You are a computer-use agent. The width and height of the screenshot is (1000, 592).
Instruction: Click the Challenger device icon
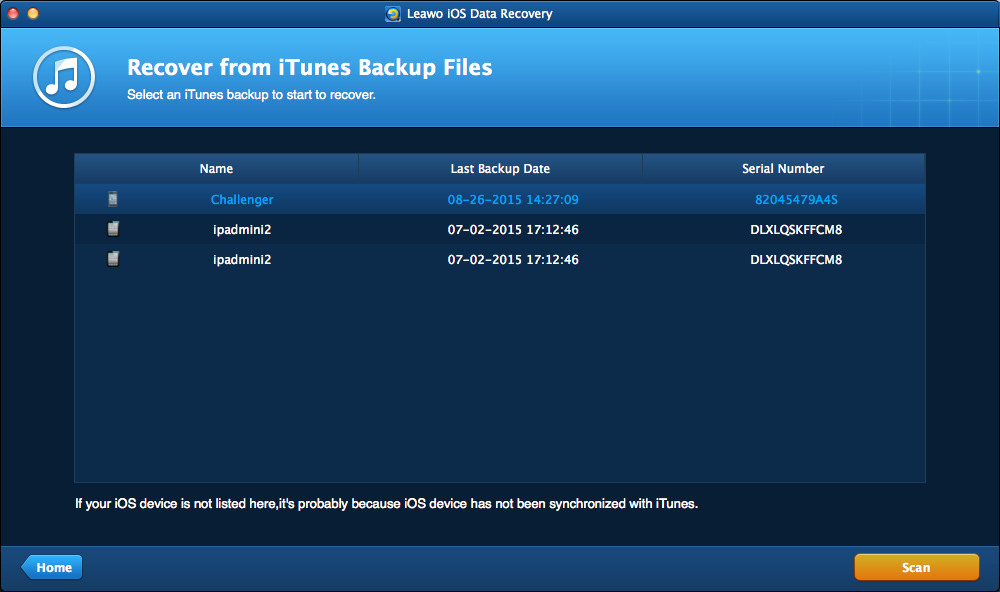coord(113,199)
